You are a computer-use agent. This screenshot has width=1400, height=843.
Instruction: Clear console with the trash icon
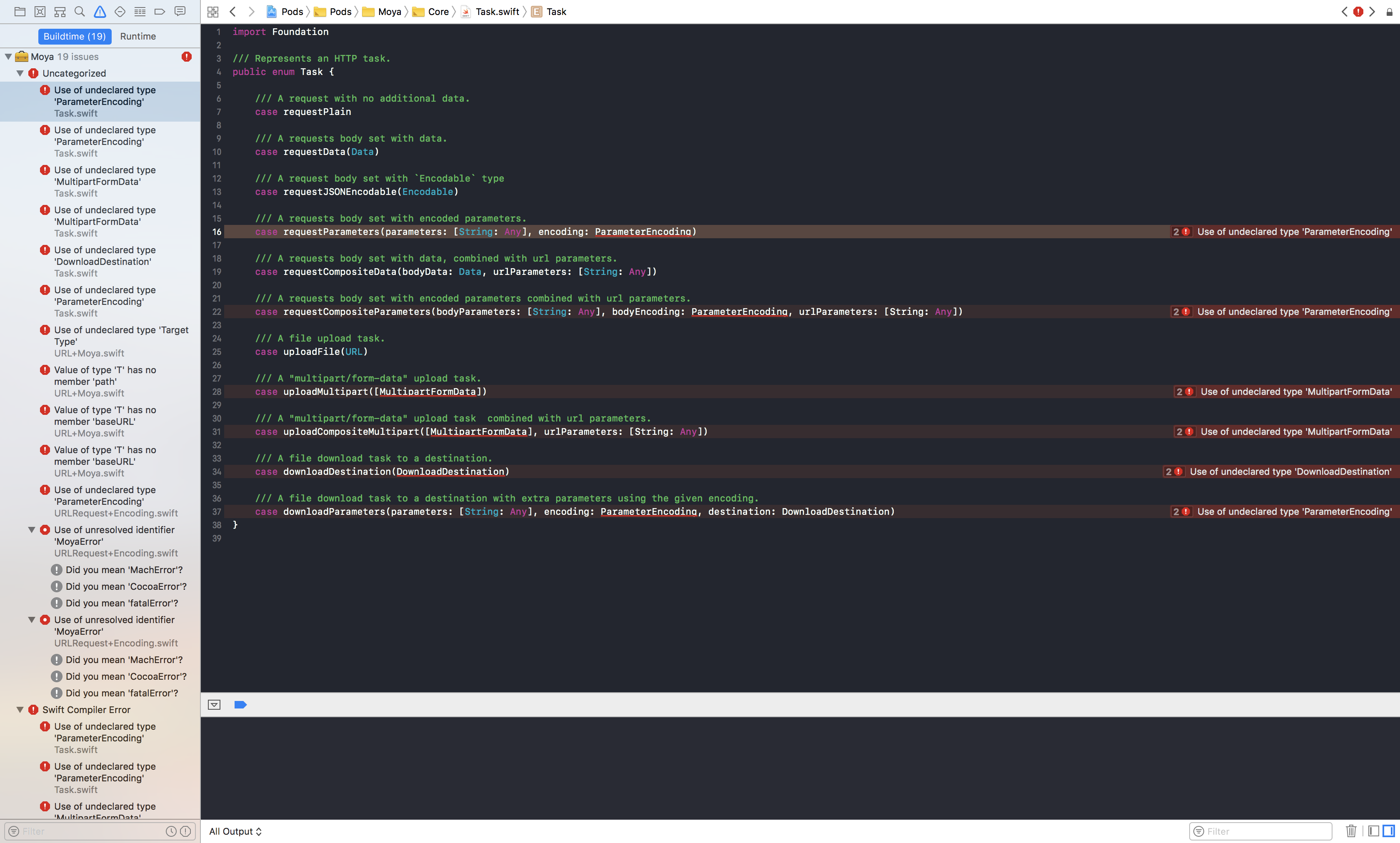click(x=1351, y=831)
